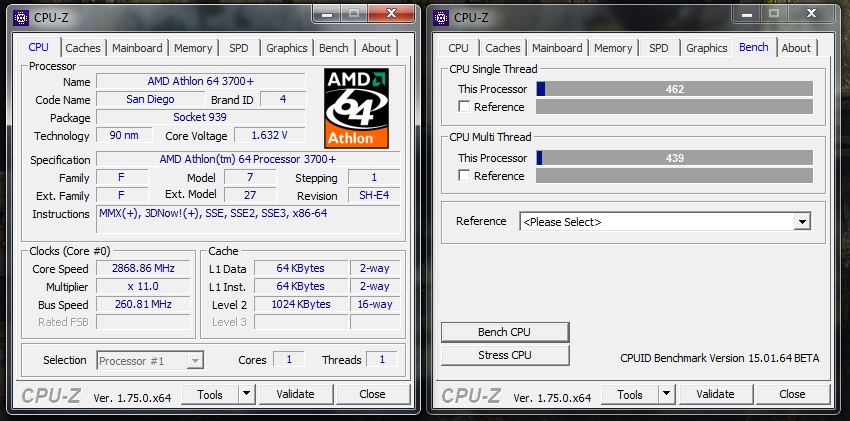Click Close button in left window
This screenshot has height=421, width=850.
tap(372, 394)
